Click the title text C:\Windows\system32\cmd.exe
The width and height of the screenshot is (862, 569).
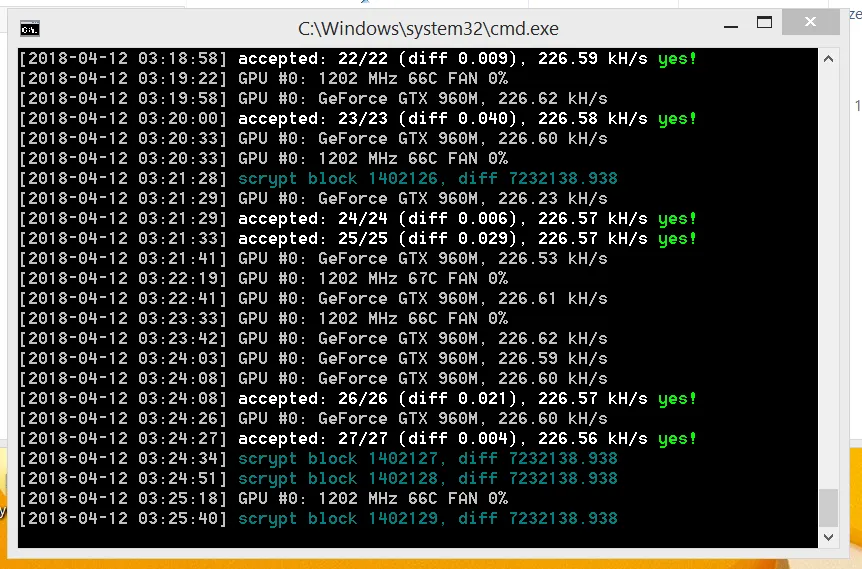click(x=428, y=29)
